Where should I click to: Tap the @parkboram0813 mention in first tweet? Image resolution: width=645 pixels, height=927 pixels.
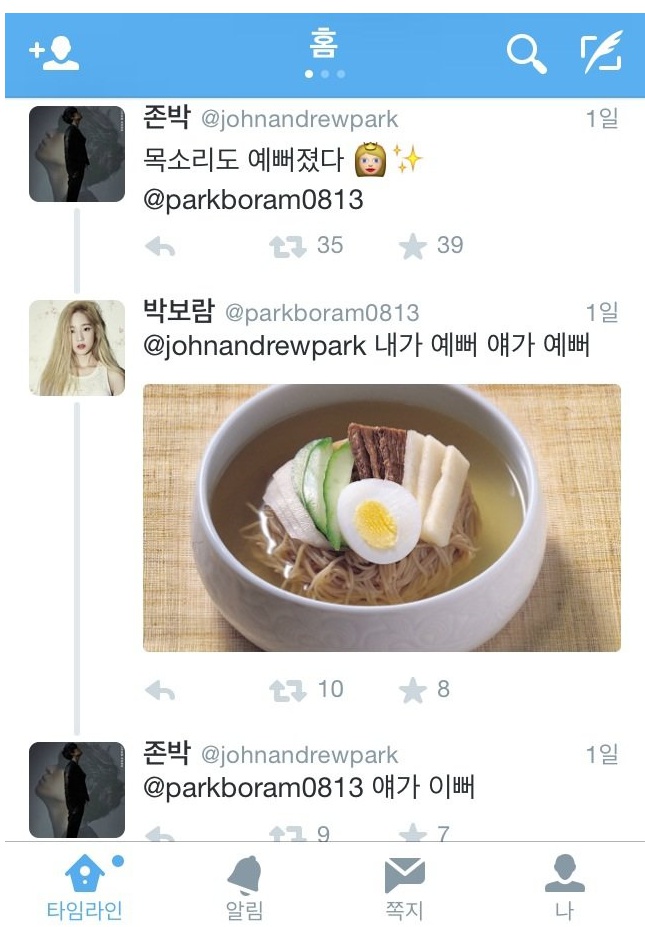(253, 200)
